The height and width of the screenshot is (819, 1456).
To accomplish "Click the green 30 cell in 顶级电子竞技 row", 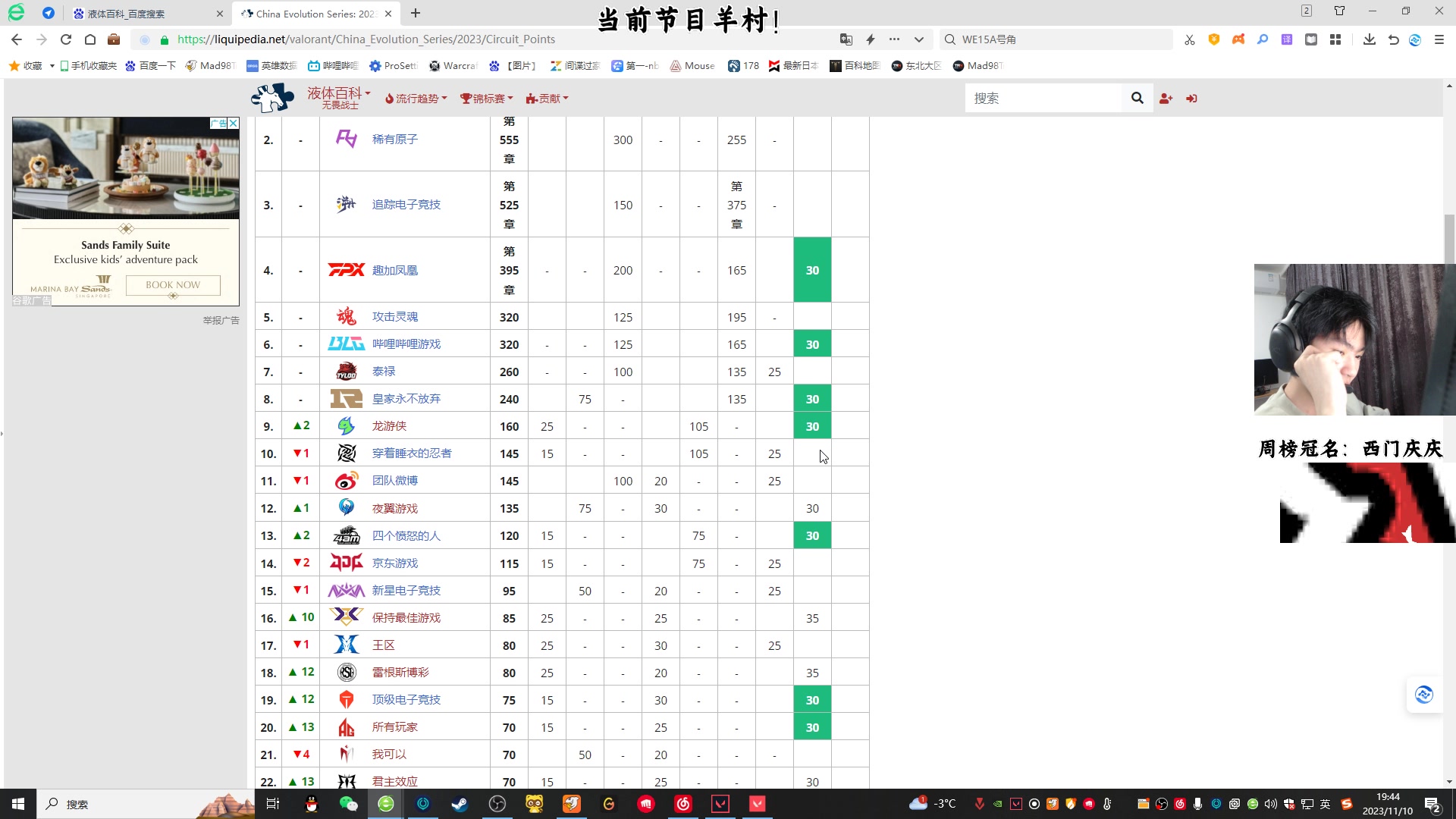I will [812, 700].
